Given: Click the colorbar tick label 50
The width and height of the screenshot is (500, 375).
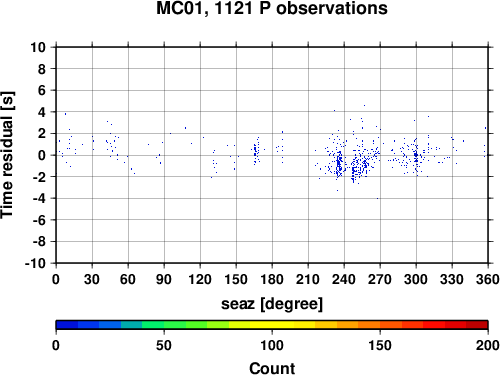Looking at the screenshot, I should tap(164, 345).
